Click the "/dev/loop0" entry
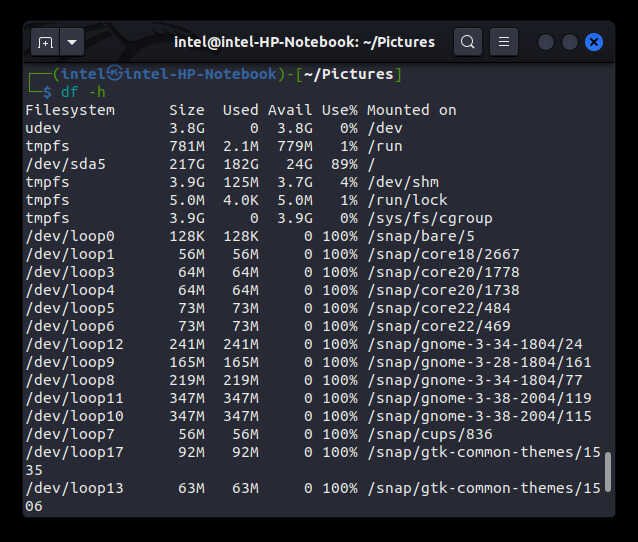The image size is (638, 542). click(70, 236)
